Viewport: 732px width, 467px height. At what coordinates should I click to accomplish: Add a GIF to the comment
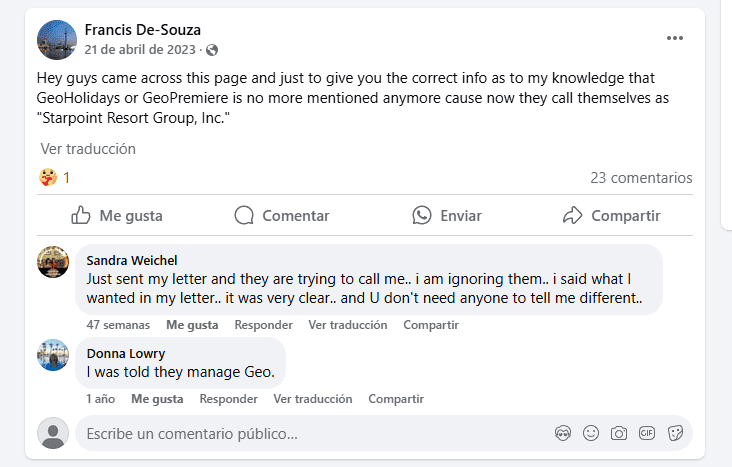(x=647, y=434)
